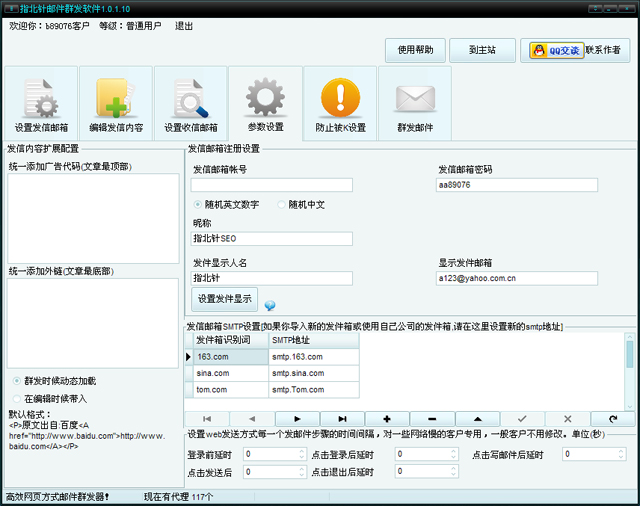This screenshot has width=640, height=506.
Task: Click the SMTP地址 column header
Action: coord(314,340)
